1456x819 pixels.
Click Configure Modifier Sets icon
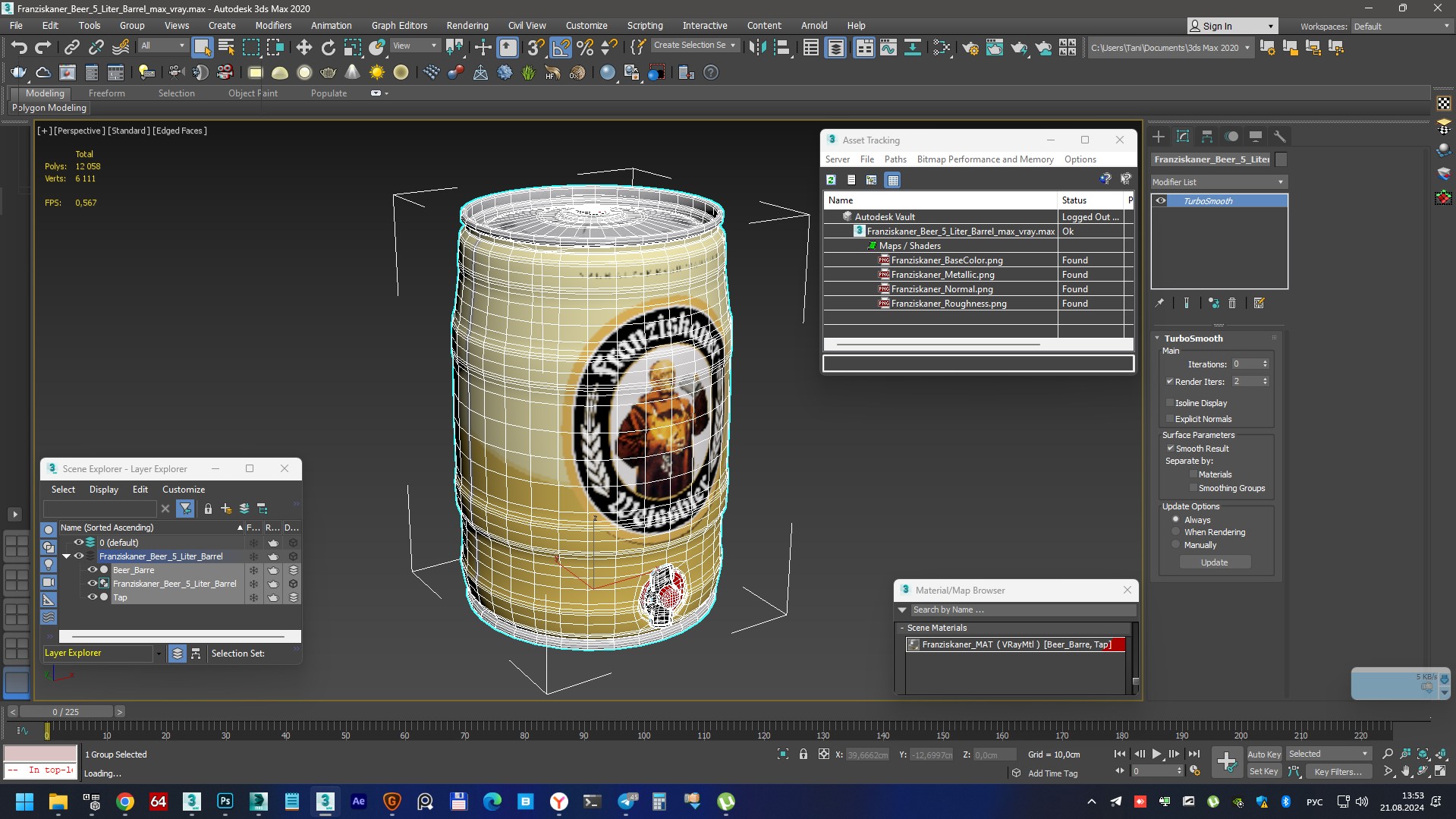(x=1259, y=303)
